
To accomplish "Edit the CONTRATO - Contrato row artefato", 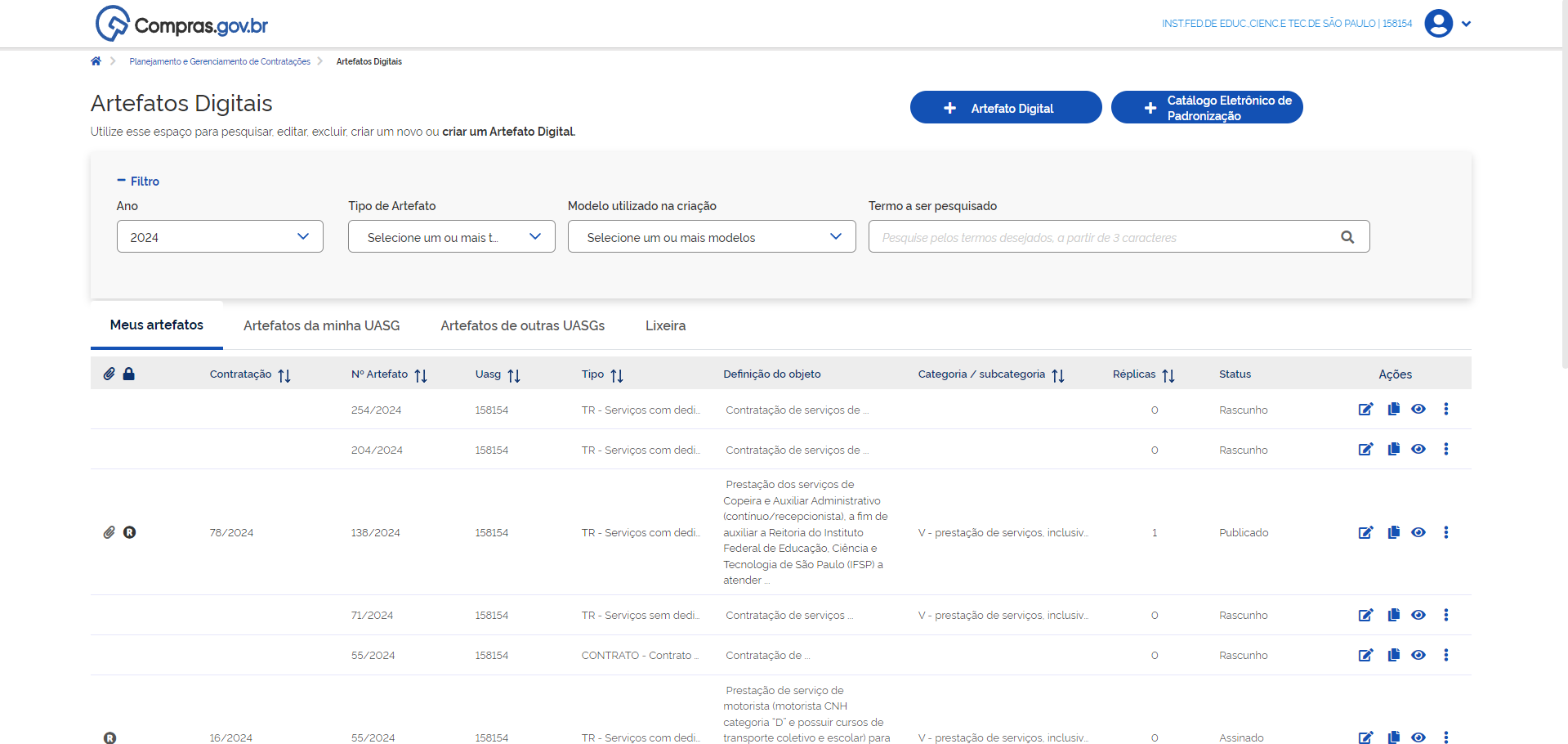I will 1366,655.
